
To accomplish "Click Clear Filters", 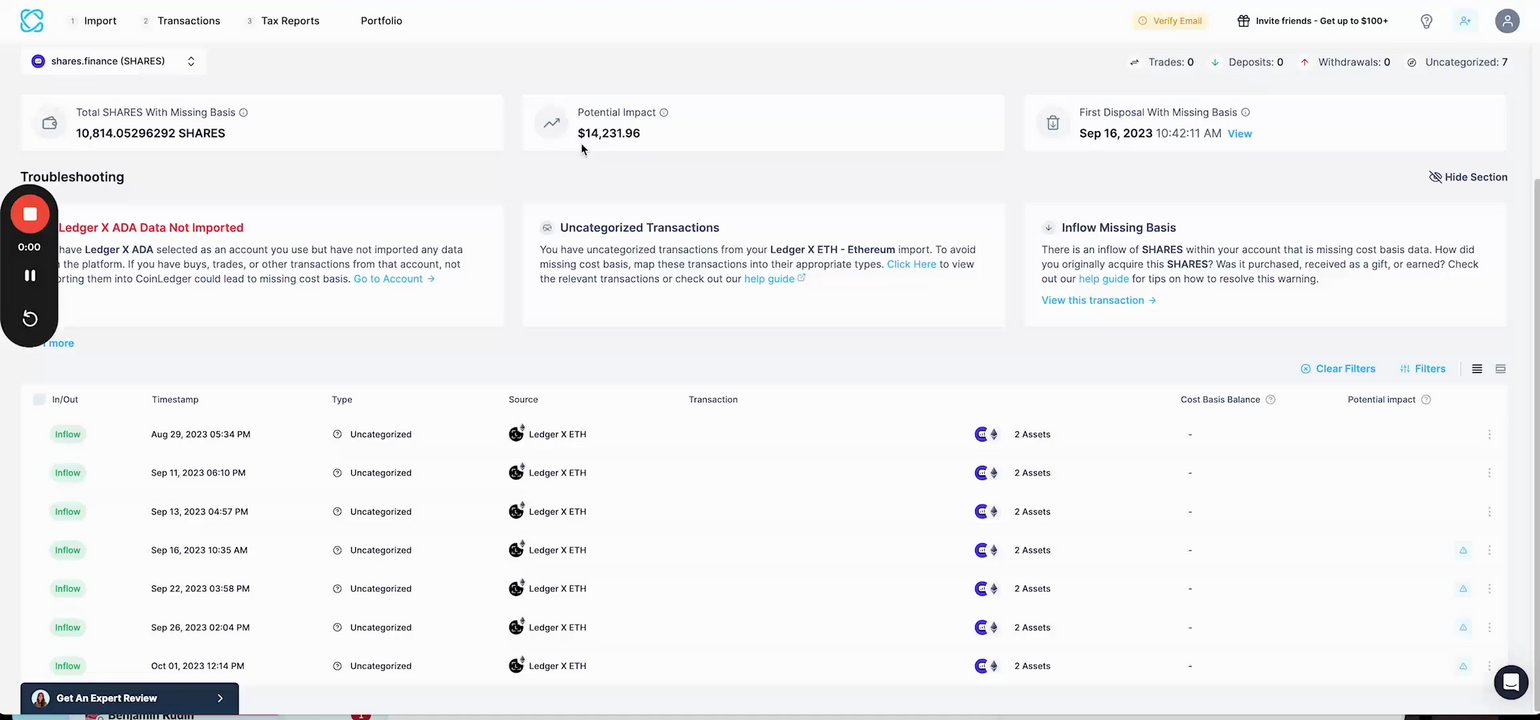I will (1338, 369).
